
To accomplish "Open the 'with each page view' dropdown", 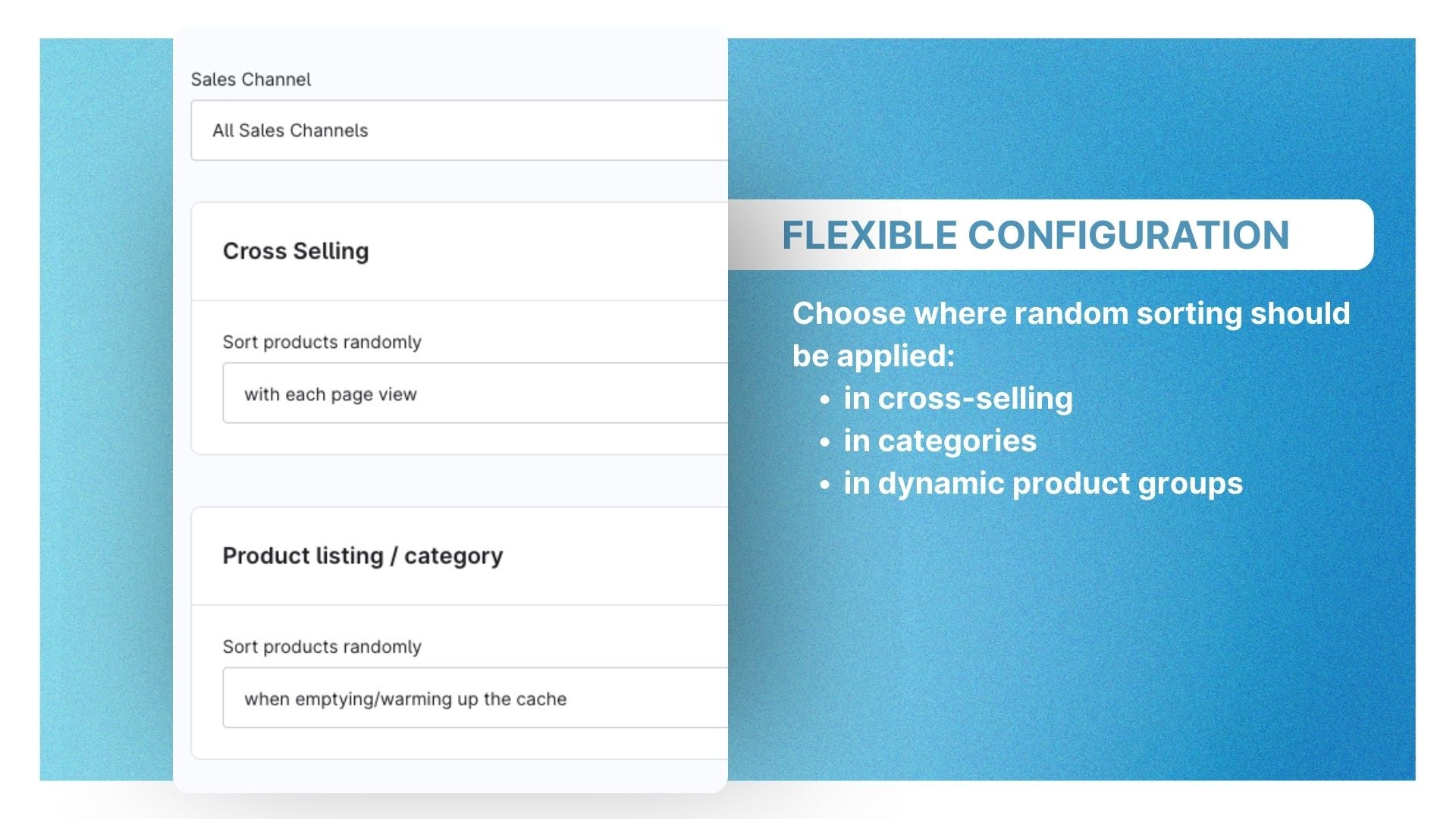I will tap(474, 394).
